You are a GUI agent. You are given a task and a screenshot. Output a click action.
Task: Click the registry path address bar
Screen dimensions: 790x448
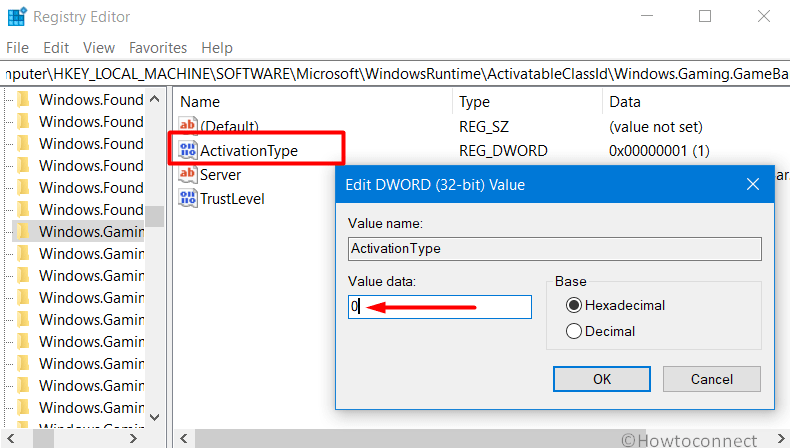point(395,74)
